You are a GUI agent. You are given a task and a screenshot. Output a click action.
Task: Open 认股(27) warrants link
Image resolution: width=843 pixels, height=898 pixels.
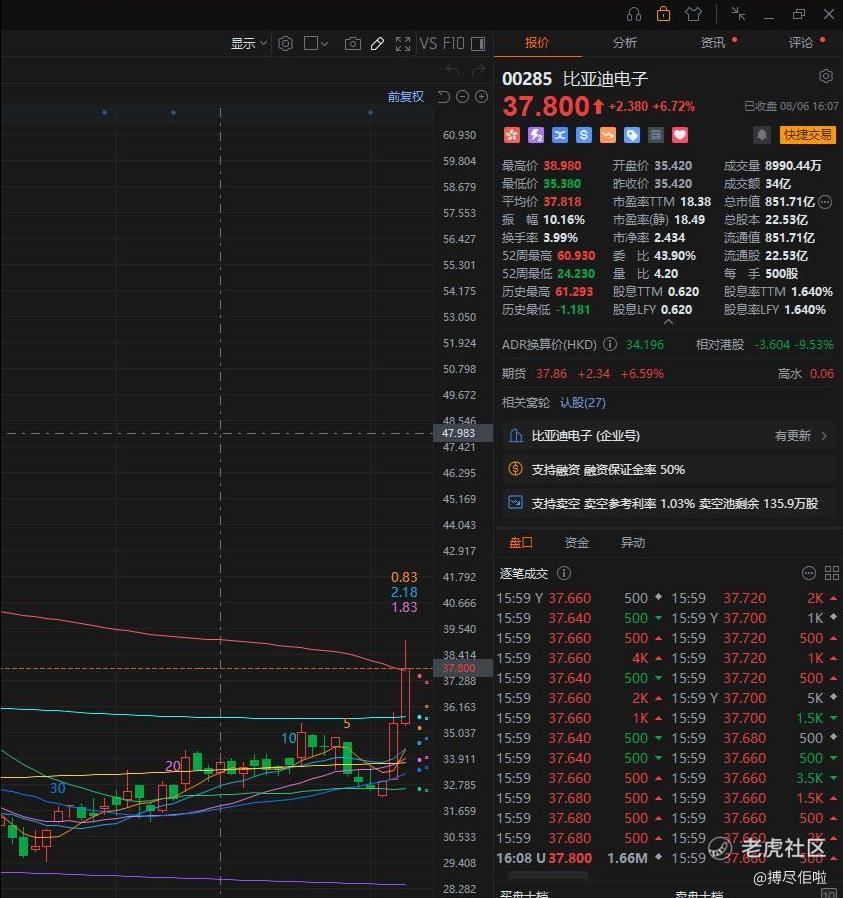tap(582, 403)
